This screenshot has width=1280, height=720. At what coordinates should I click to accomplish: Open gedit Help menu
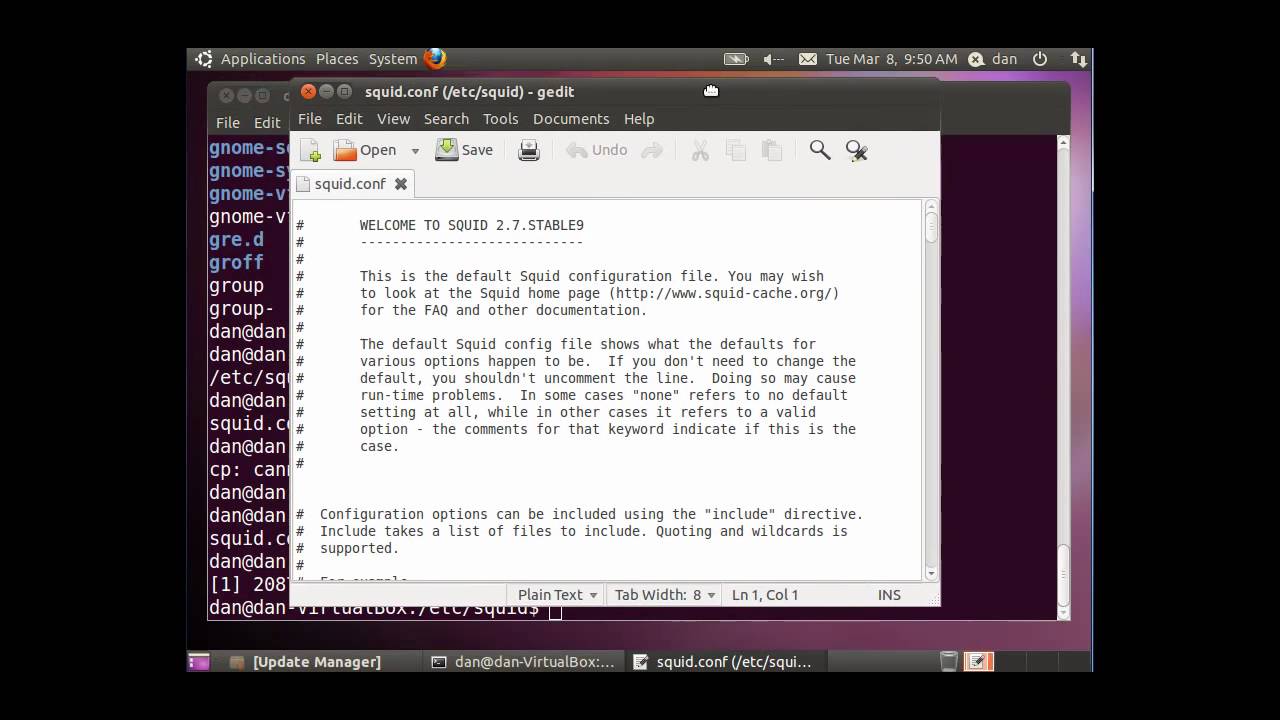pyautogui.click(x=639, y=118)
